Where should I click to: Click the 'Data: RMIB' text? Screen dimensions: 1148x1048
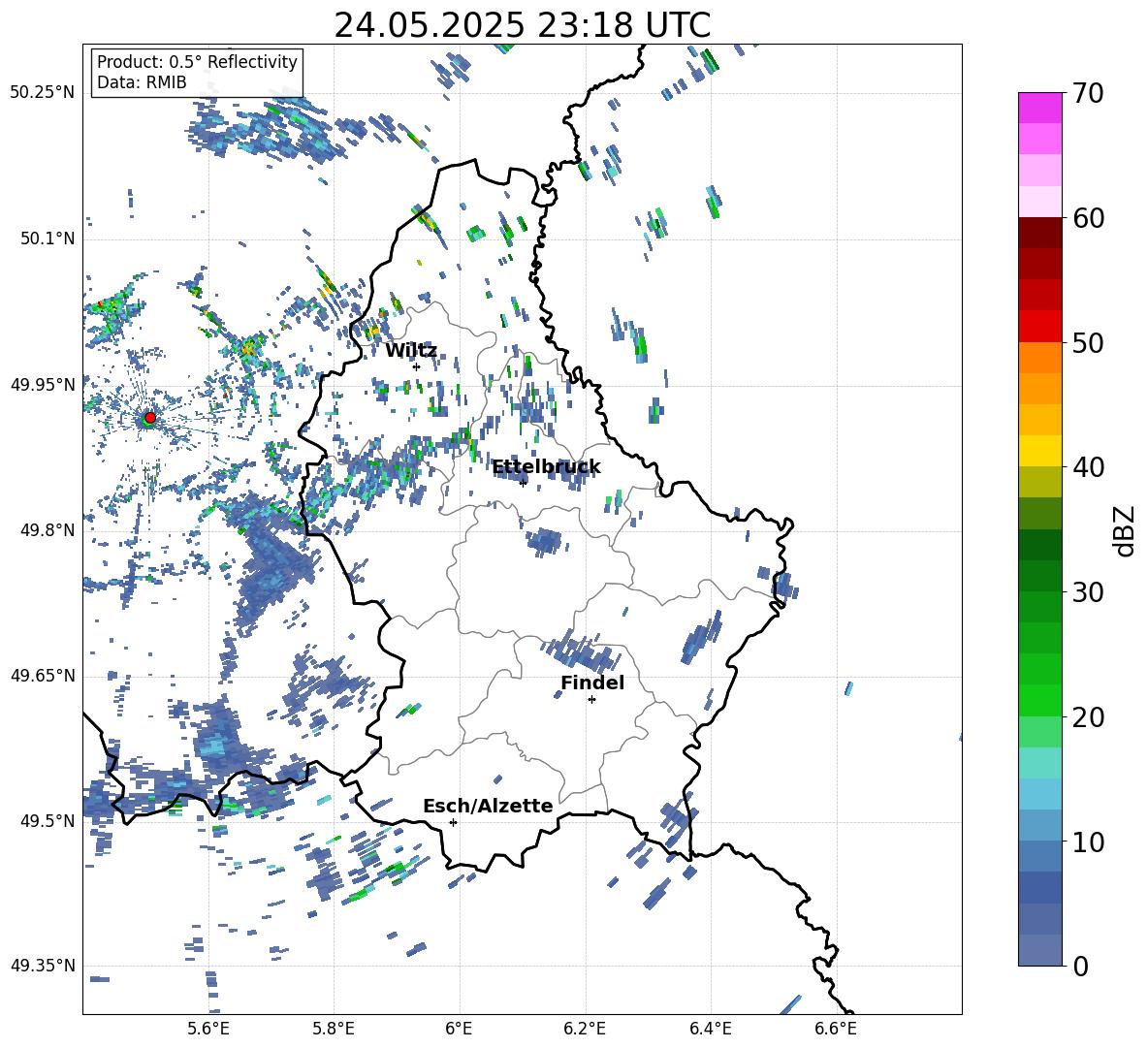pos(142,82)
